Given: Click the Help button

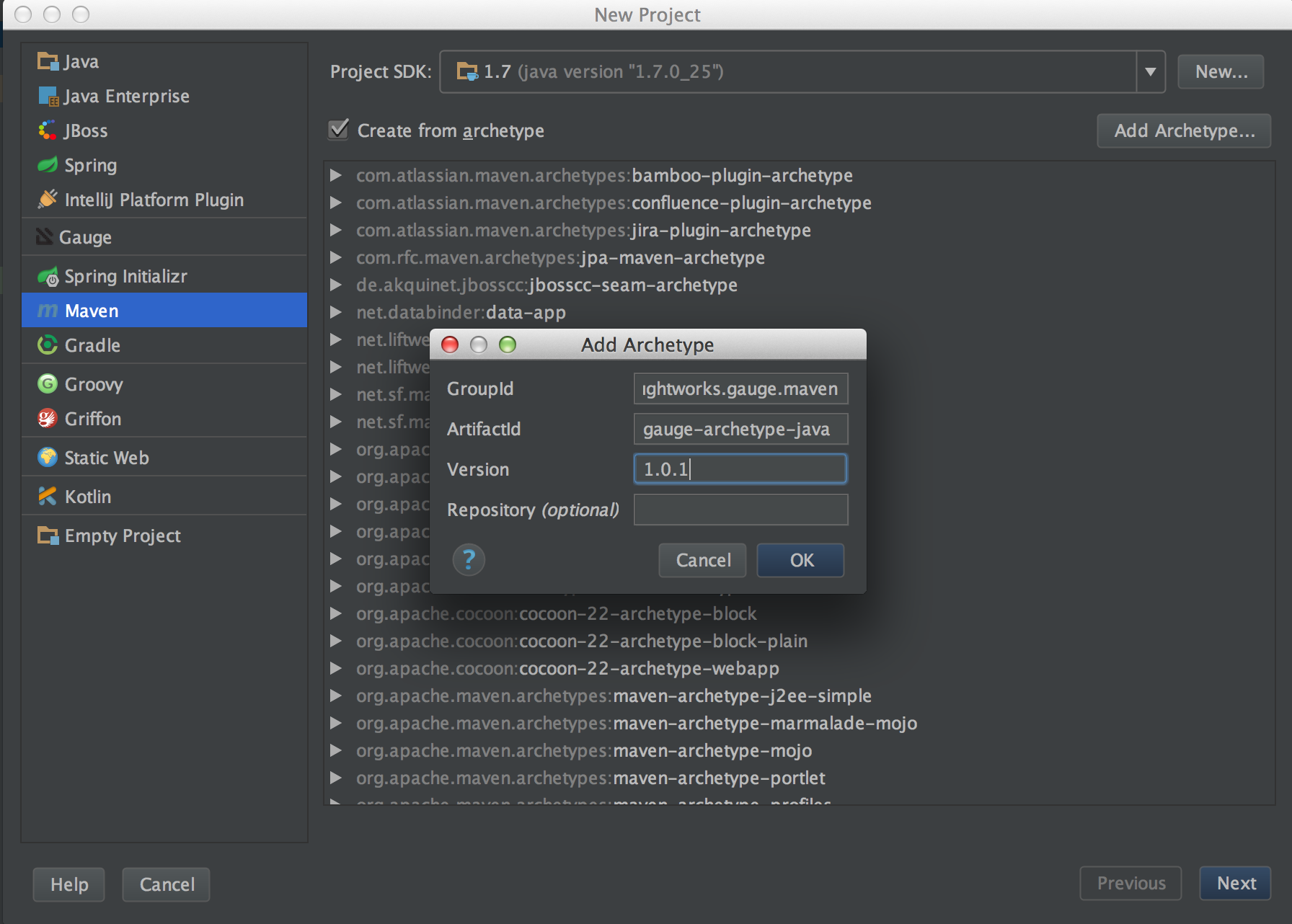Looking at the screenshot, I should click(69, 884).
